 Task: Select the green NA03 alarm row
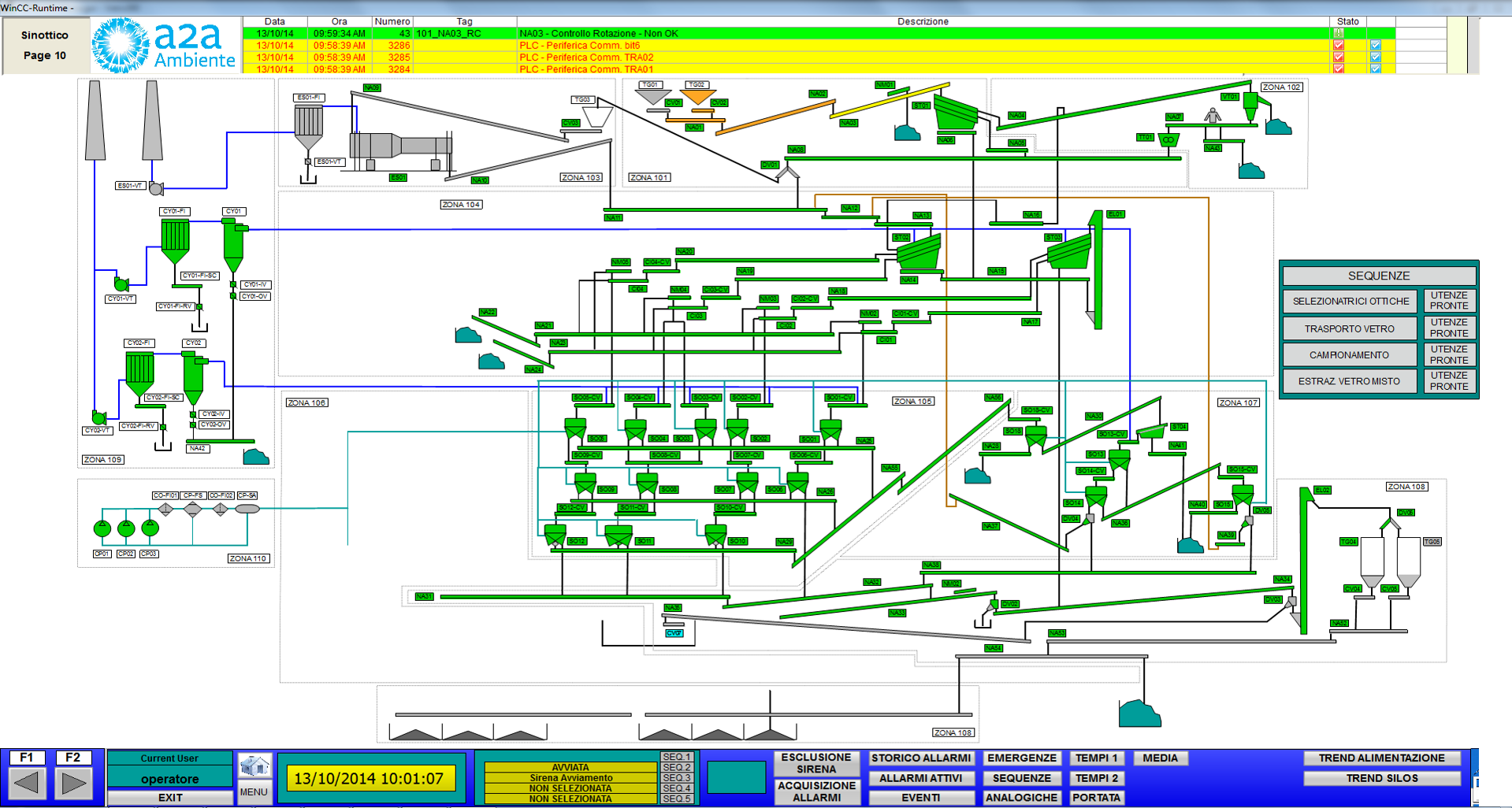click(x=788, y=33)
